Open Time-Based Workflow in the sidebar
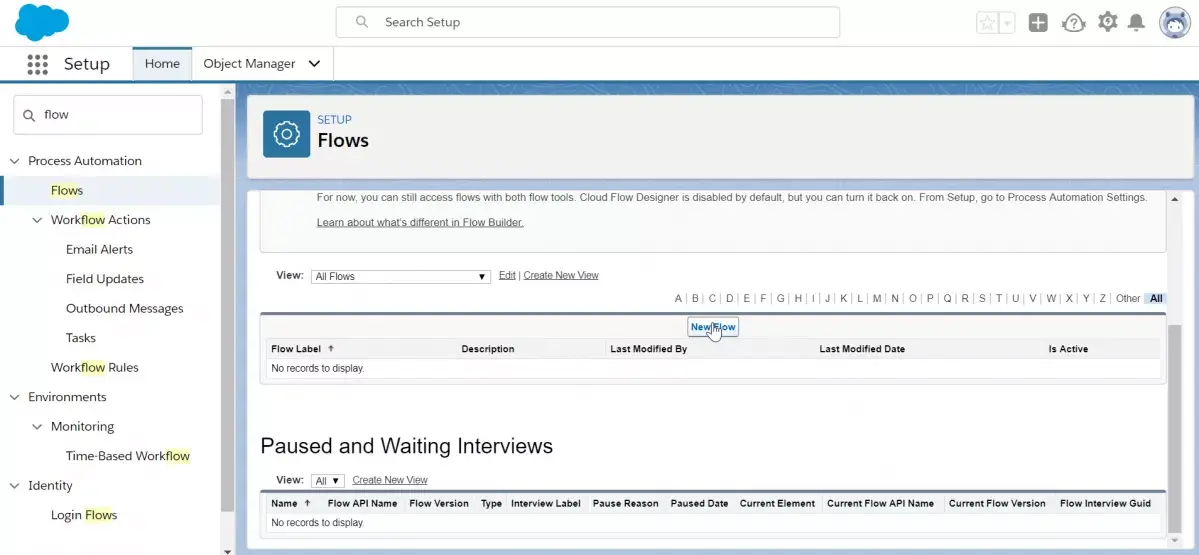 point(128,456)
